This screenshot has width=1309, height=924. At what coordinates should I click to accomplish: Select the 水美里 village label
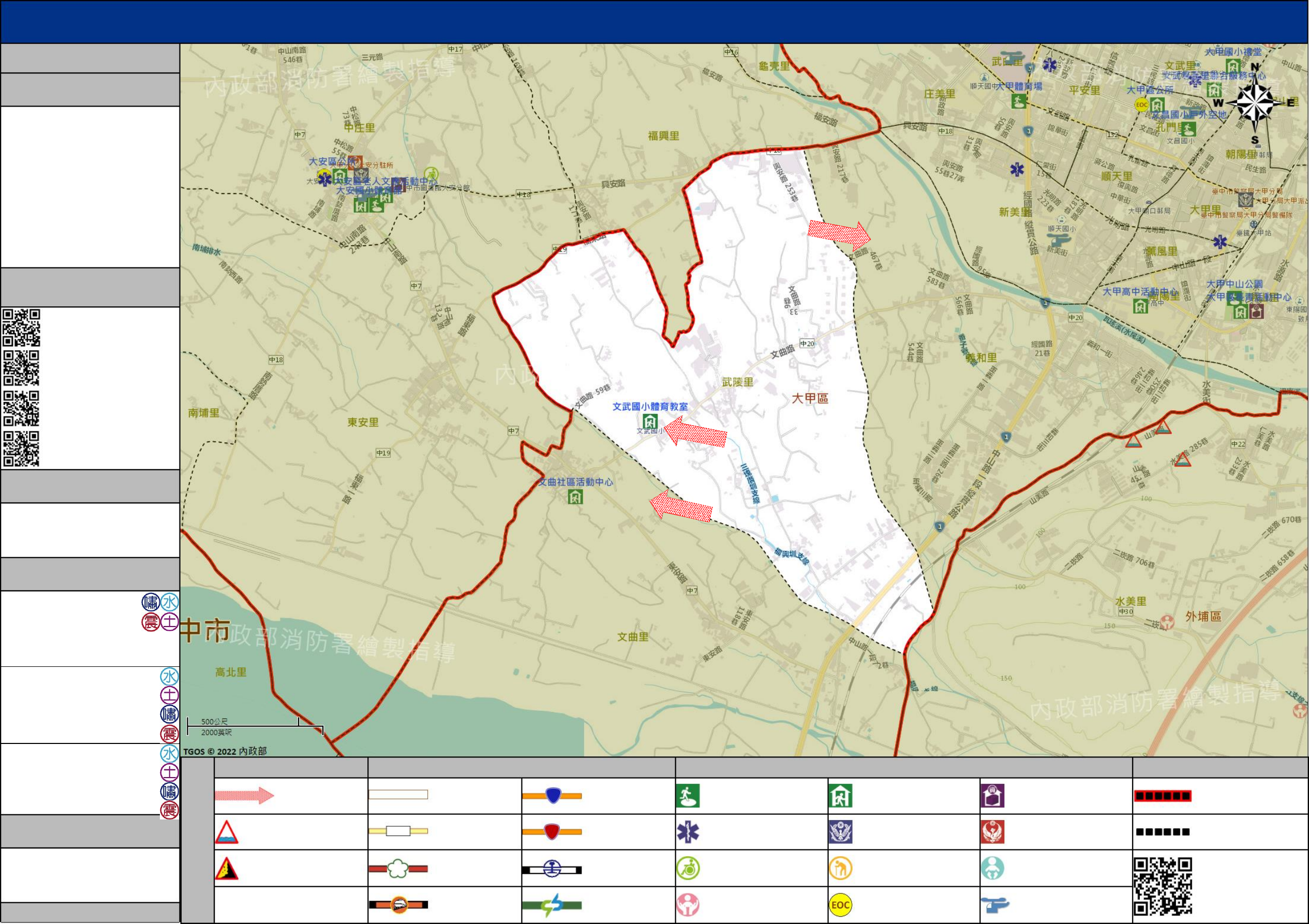pos(1130,601)
